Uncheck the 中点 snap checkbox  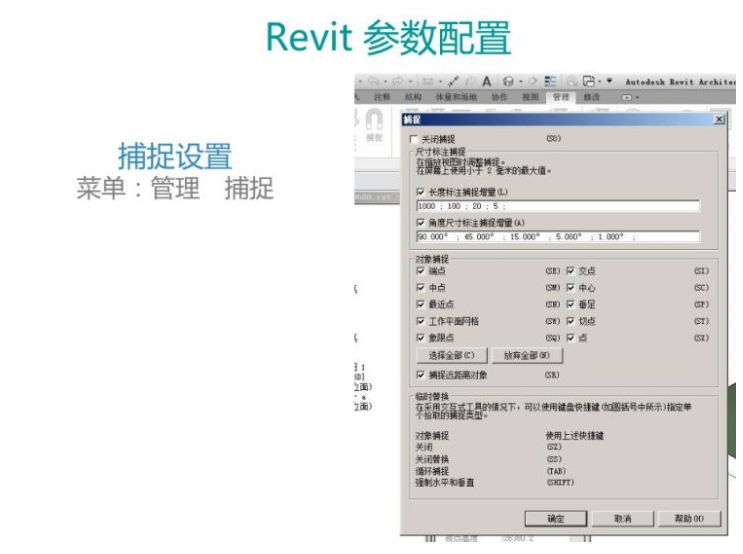[x=420, y=287]
